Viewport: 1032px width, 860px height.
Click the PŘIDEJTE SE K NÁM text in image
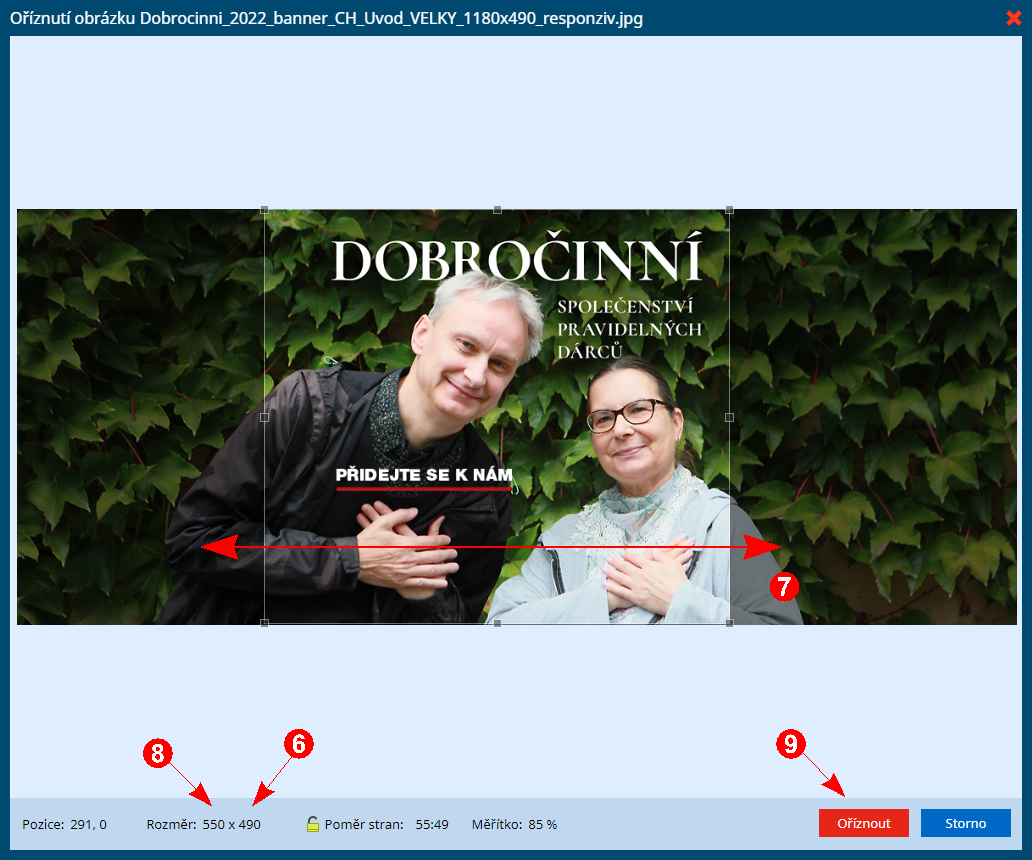point(424,474)
